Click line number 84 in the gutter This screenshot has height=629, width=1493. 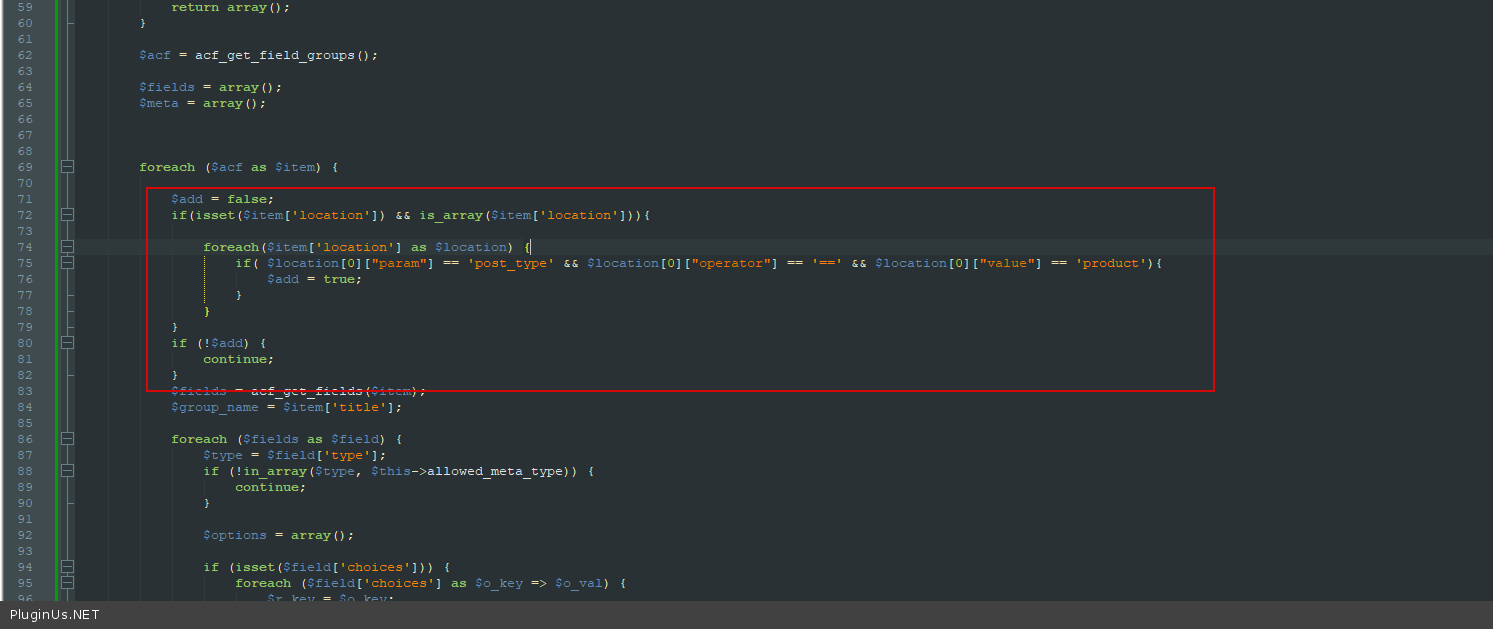[25, 407]
